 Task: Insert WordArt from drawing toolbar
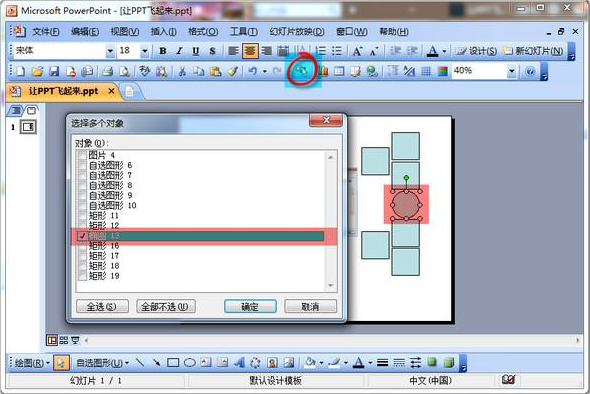click(239, 363)
